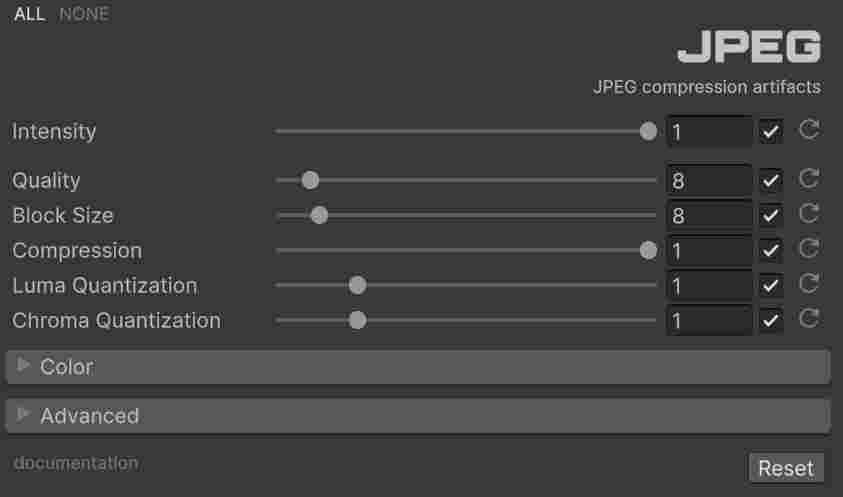Click the Luma Quantization slider handle
This screenshot has width=843, height=497.
[357, 286]
